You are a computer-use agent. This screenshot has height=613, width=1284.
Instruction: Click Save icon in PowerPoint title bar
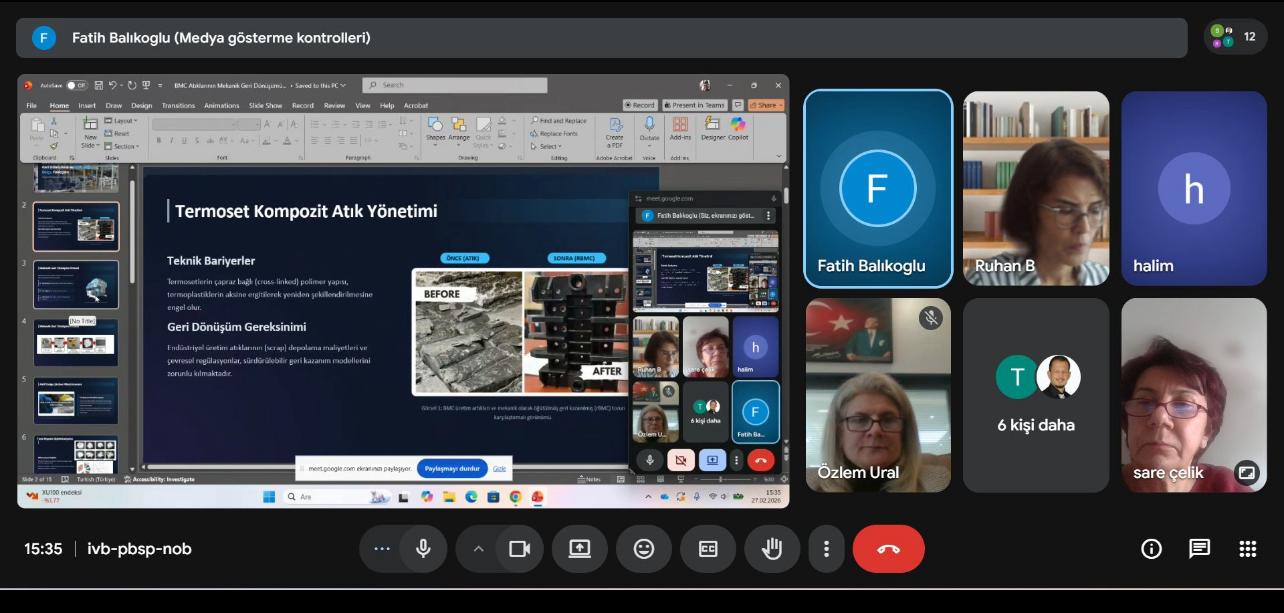pyautogui.click(x=100, y=85)
